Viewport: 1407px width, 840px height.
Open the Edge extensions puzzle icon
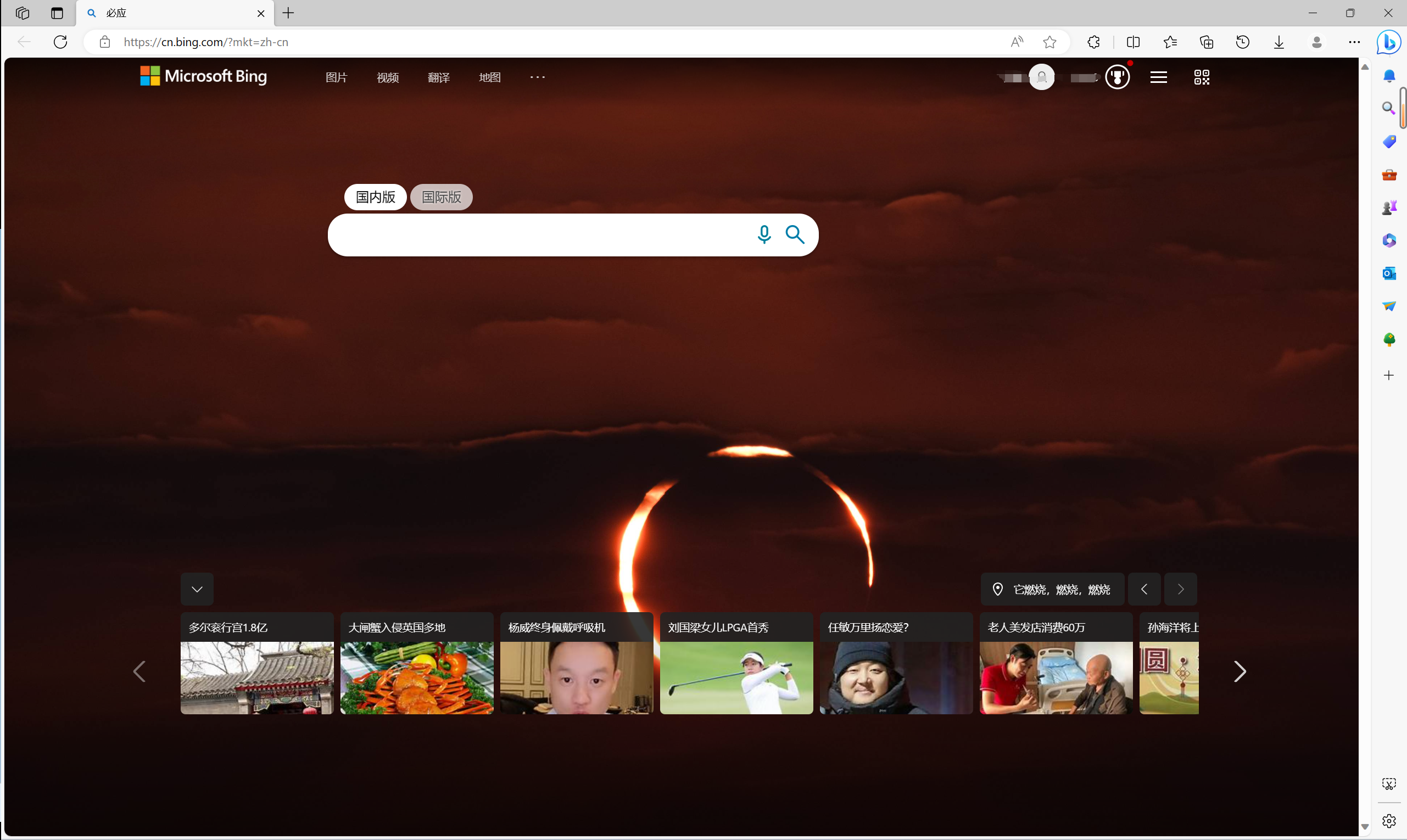coord(1093,42)
